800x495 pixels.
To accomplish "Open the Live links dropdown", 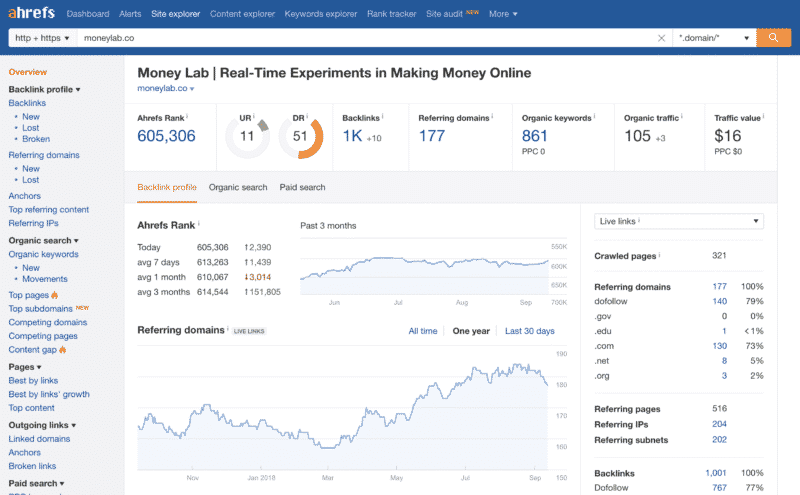I will pyautogui.click(x=679, y=221).
